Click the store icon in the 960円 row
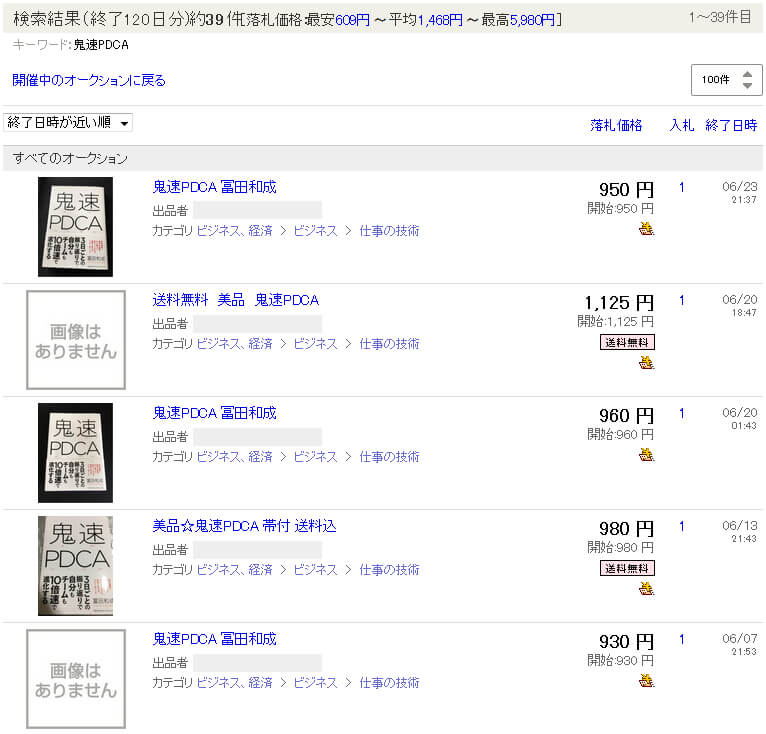This screenshot has width=766, height=734. point(646,454)
